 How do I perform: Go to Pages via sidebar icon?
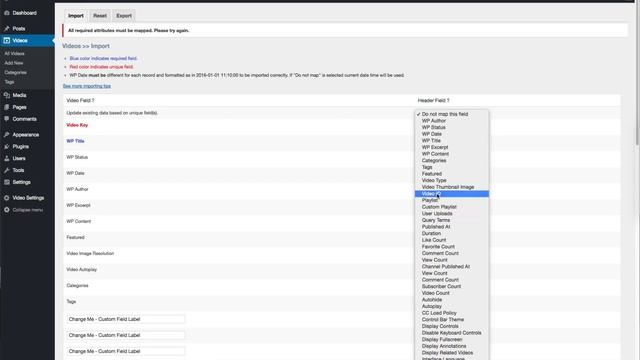click(7, 107)
